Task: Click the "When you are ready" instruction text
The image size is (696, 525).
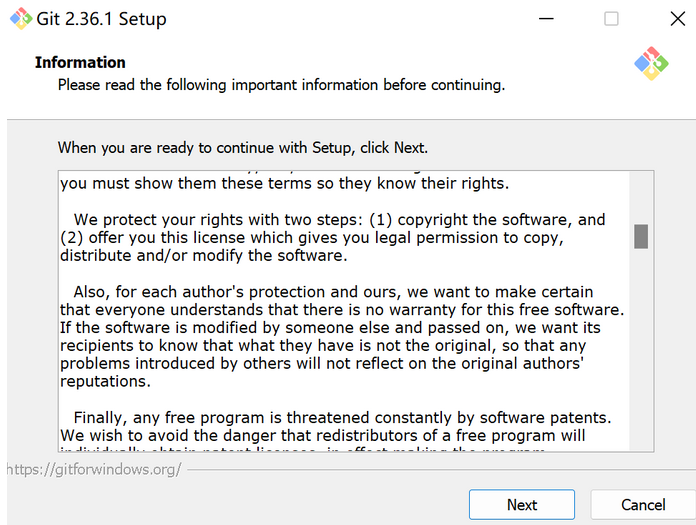Action: point(243,148)
